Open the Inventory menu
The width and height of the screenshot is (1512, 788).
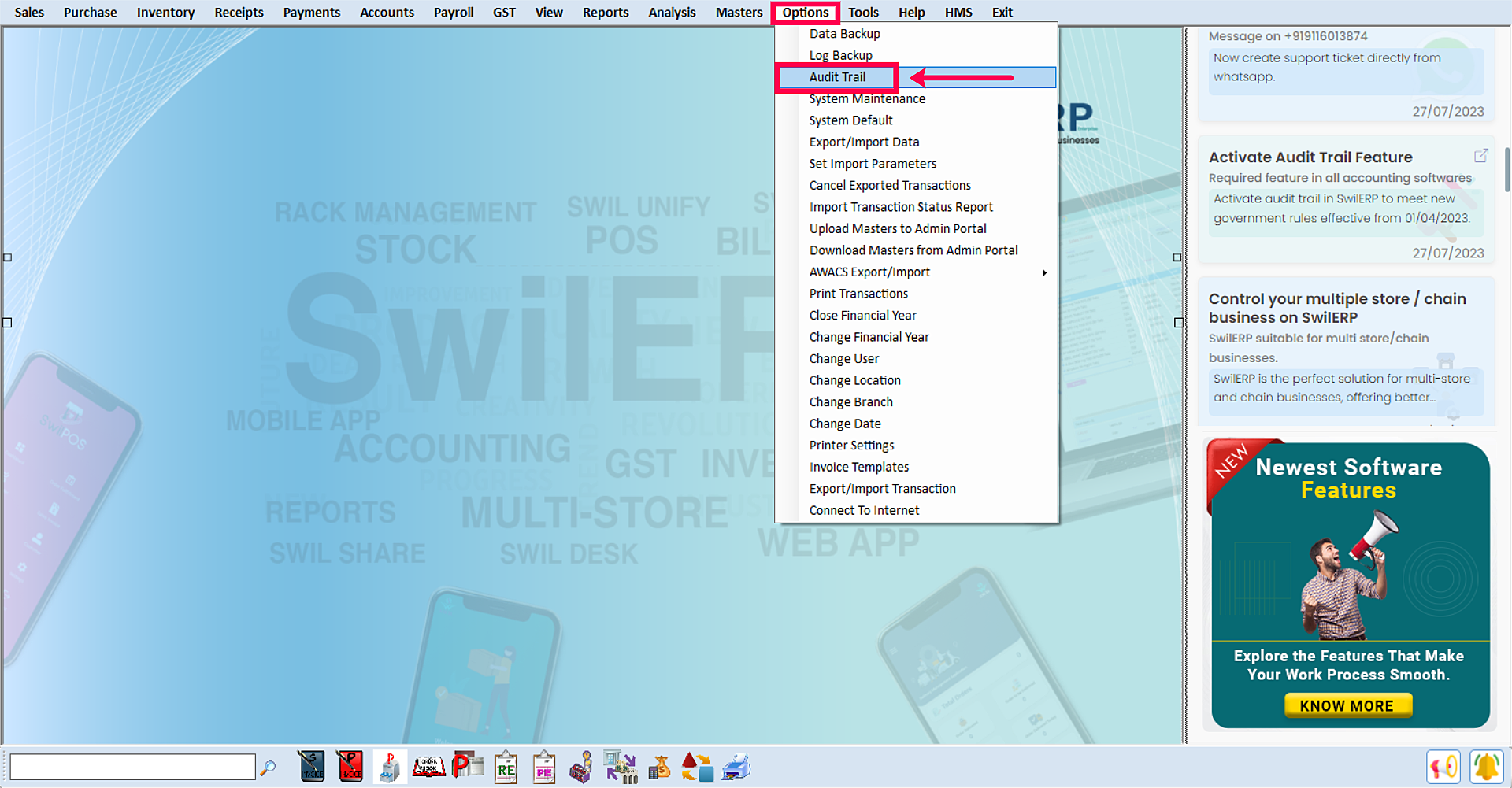tap(165, 13)
